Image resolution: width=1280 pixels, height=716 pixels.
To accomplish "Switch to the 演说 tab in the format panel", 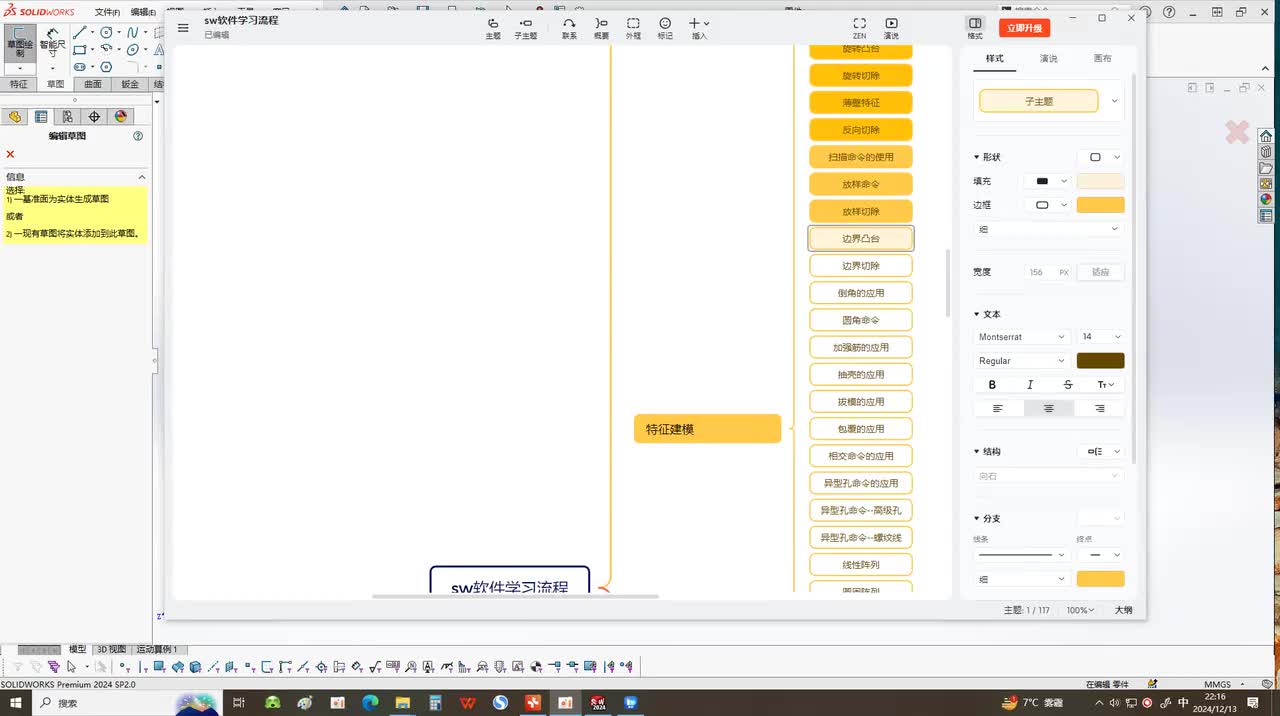I will coord(1048,58).
